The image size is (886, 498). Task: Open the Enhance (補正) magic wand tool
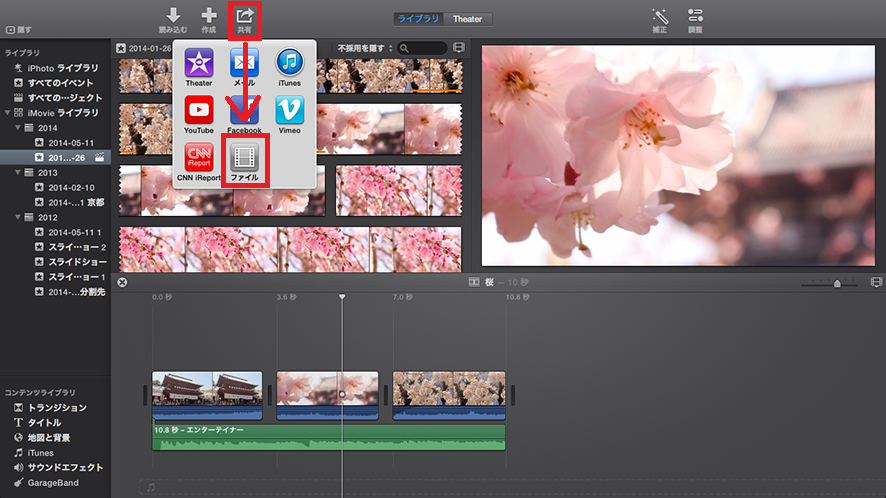click(x=659, y=16)
